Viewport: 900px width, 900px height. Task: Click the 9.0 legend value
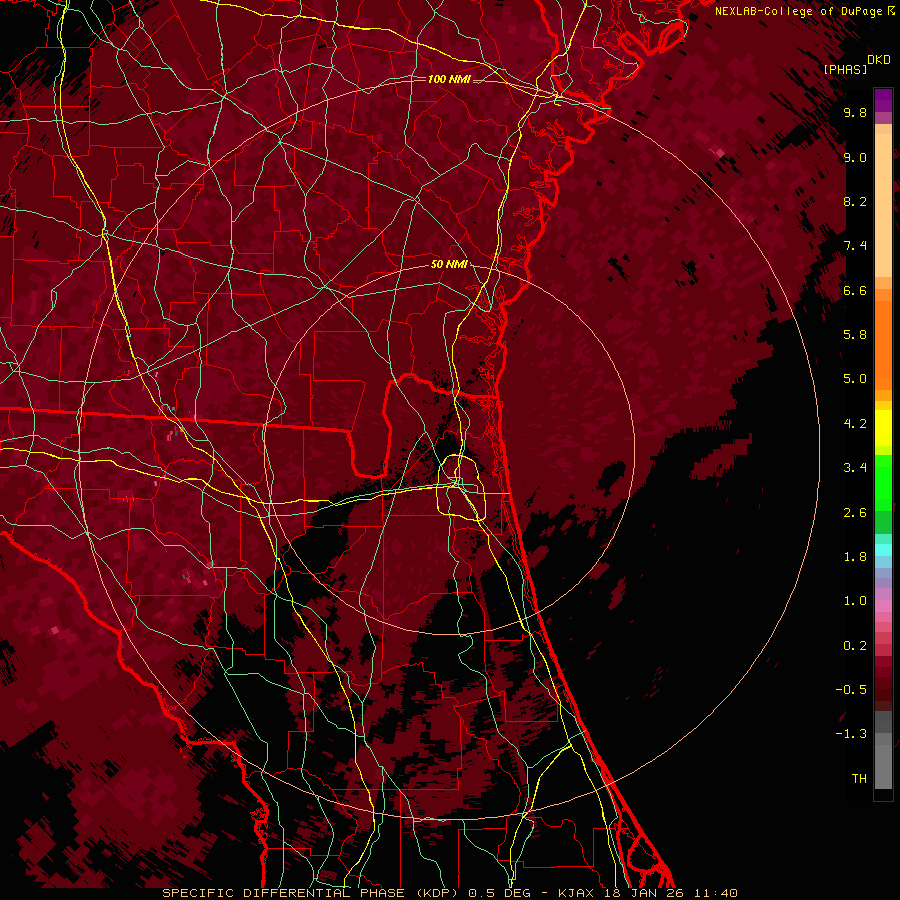click(855, 157)
